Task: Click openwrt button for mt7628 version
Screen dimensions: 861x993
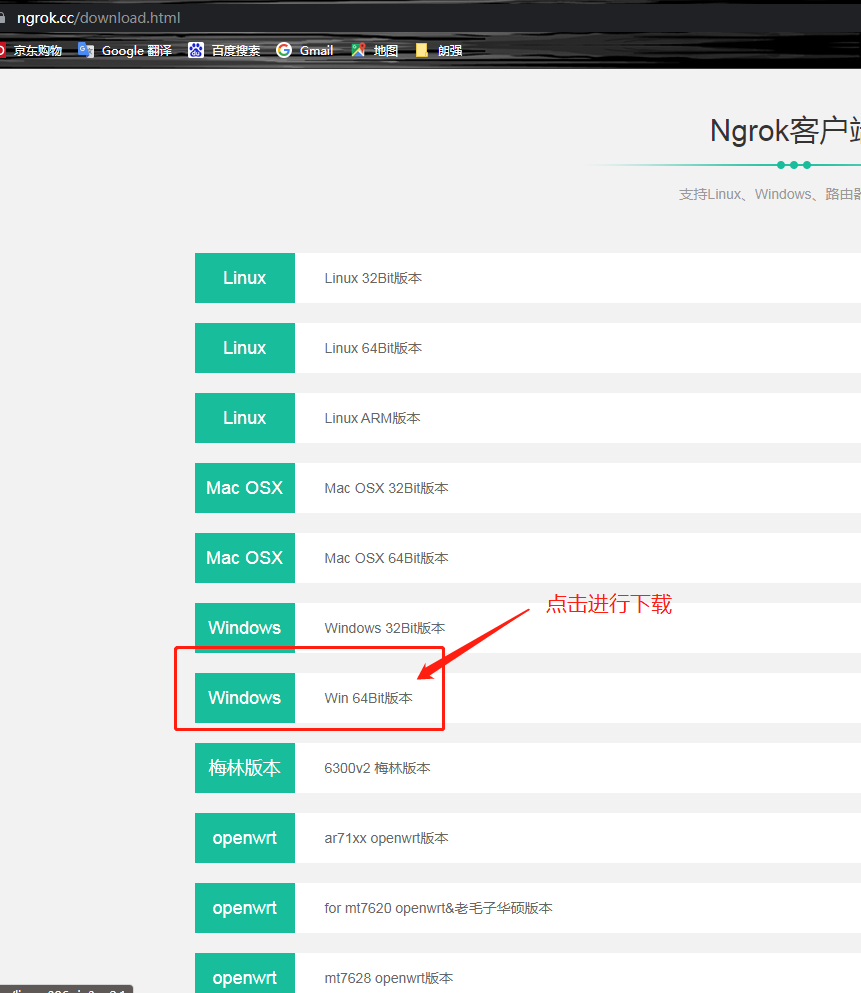Action: coord(244,974)
